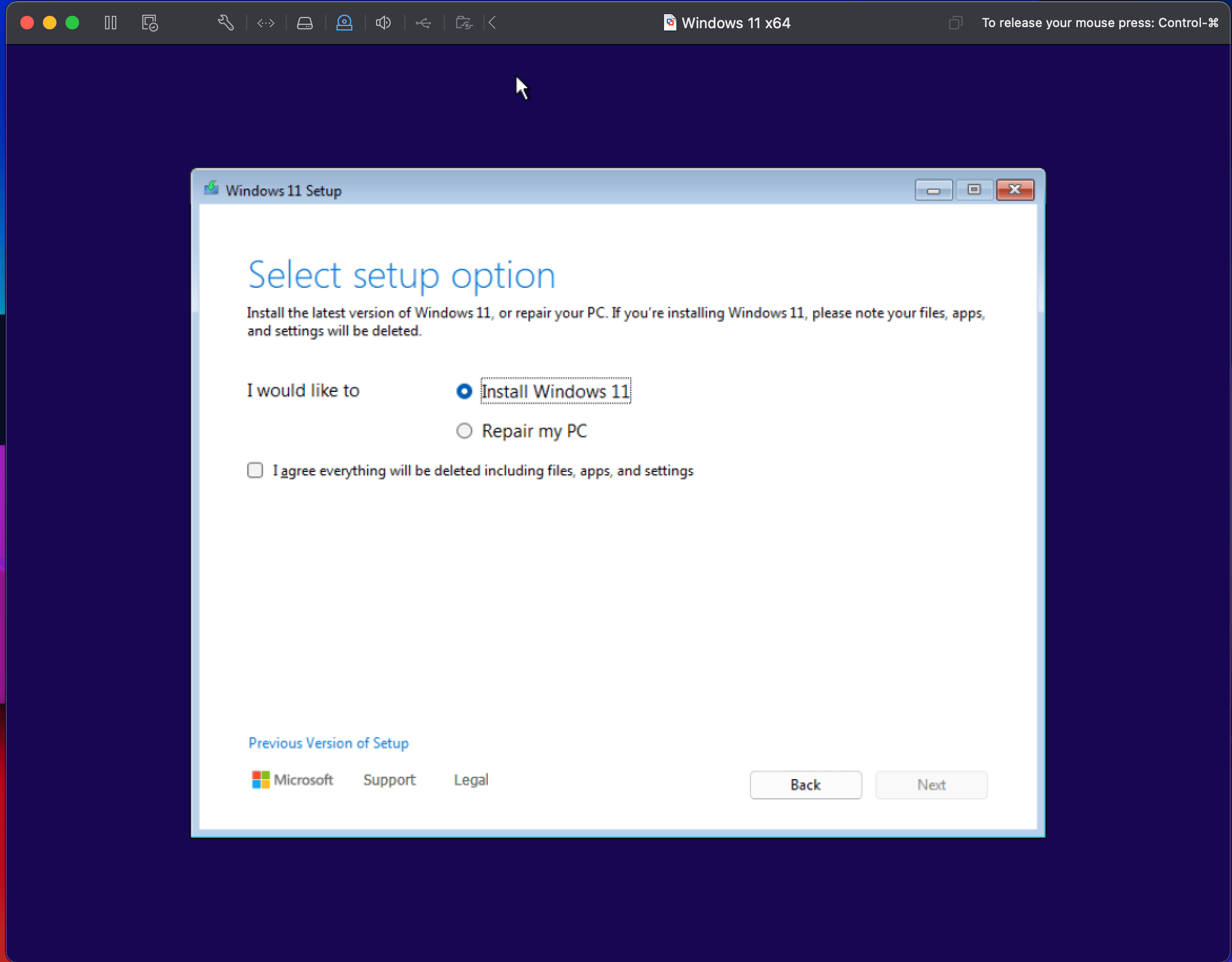This screenshot has width=1232, height=962.
Task: Click the hard disk device icon
Action: (305, 23)
